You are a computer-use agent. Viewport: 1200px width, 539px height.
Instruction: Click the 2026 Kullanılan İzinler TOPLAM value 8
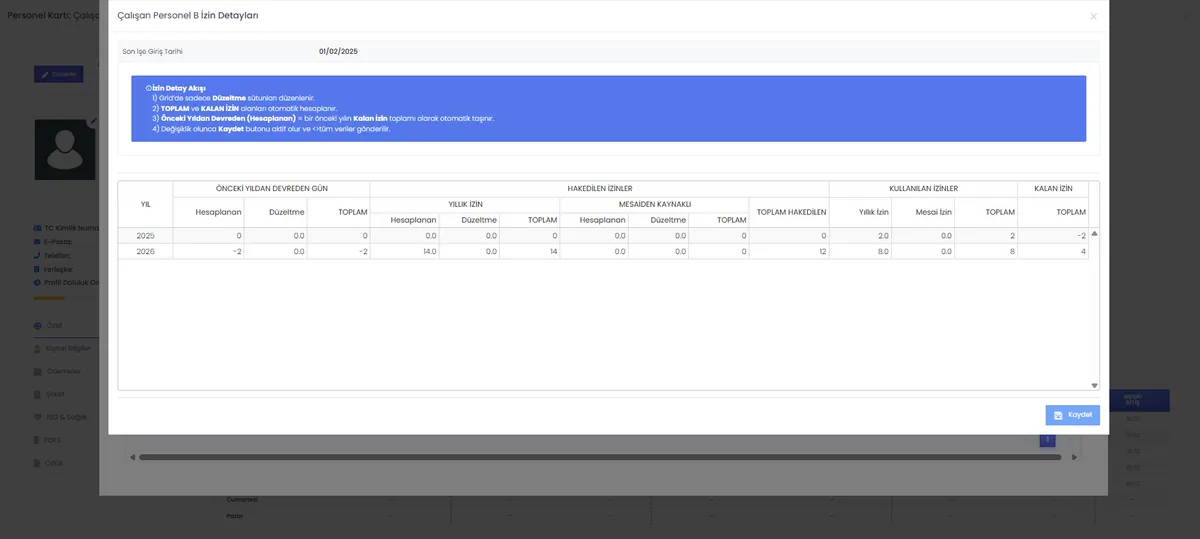pyautogui.click(x=986, y=252)
